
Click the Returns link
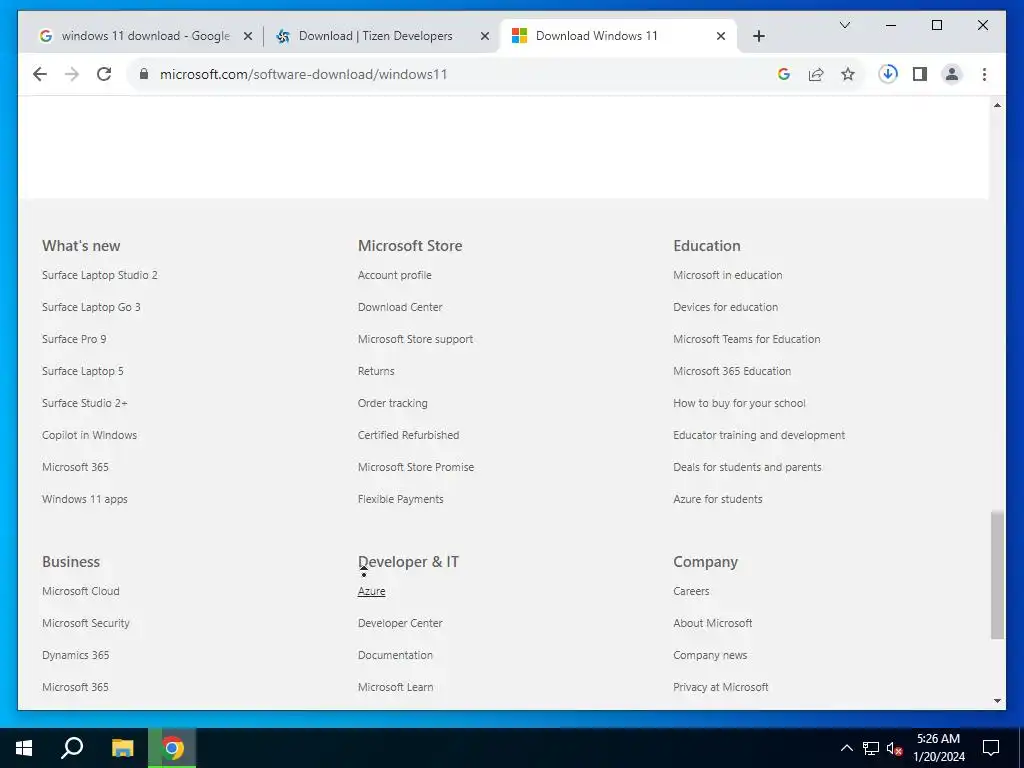coord(376,371)
